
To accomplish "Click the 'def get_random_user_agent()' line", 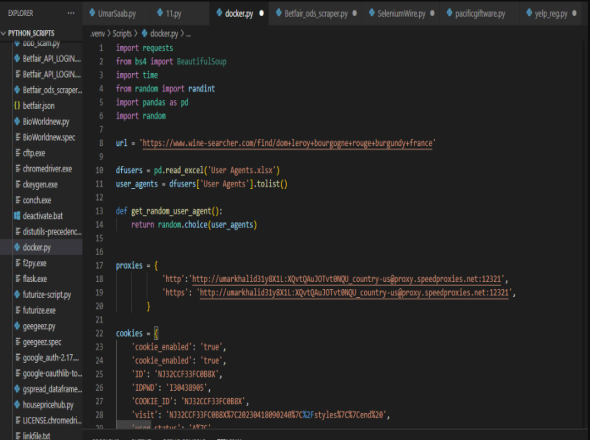I will (169, 211).
